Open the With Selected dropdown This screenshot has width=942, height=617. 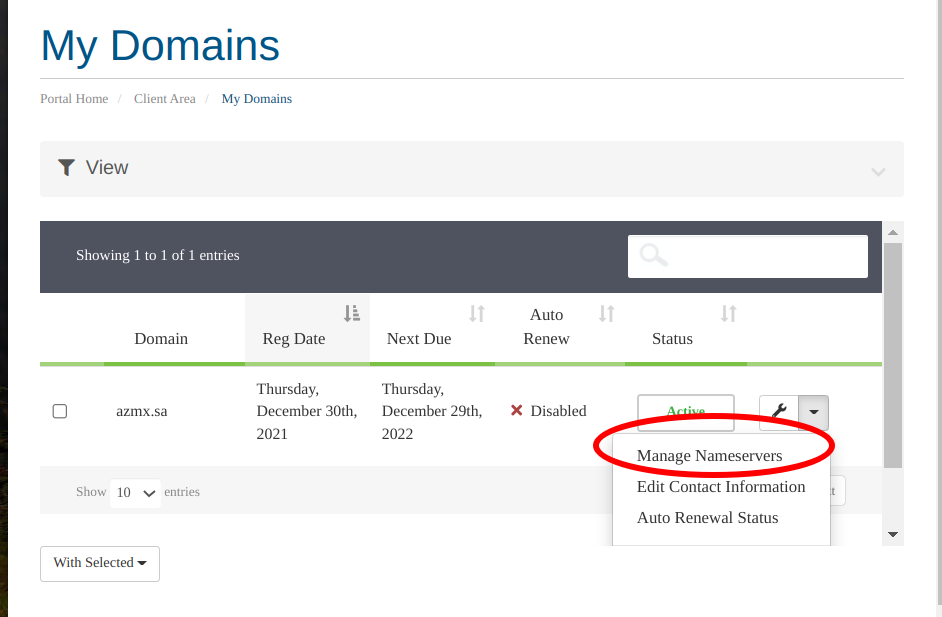click(x=100, y=563)
